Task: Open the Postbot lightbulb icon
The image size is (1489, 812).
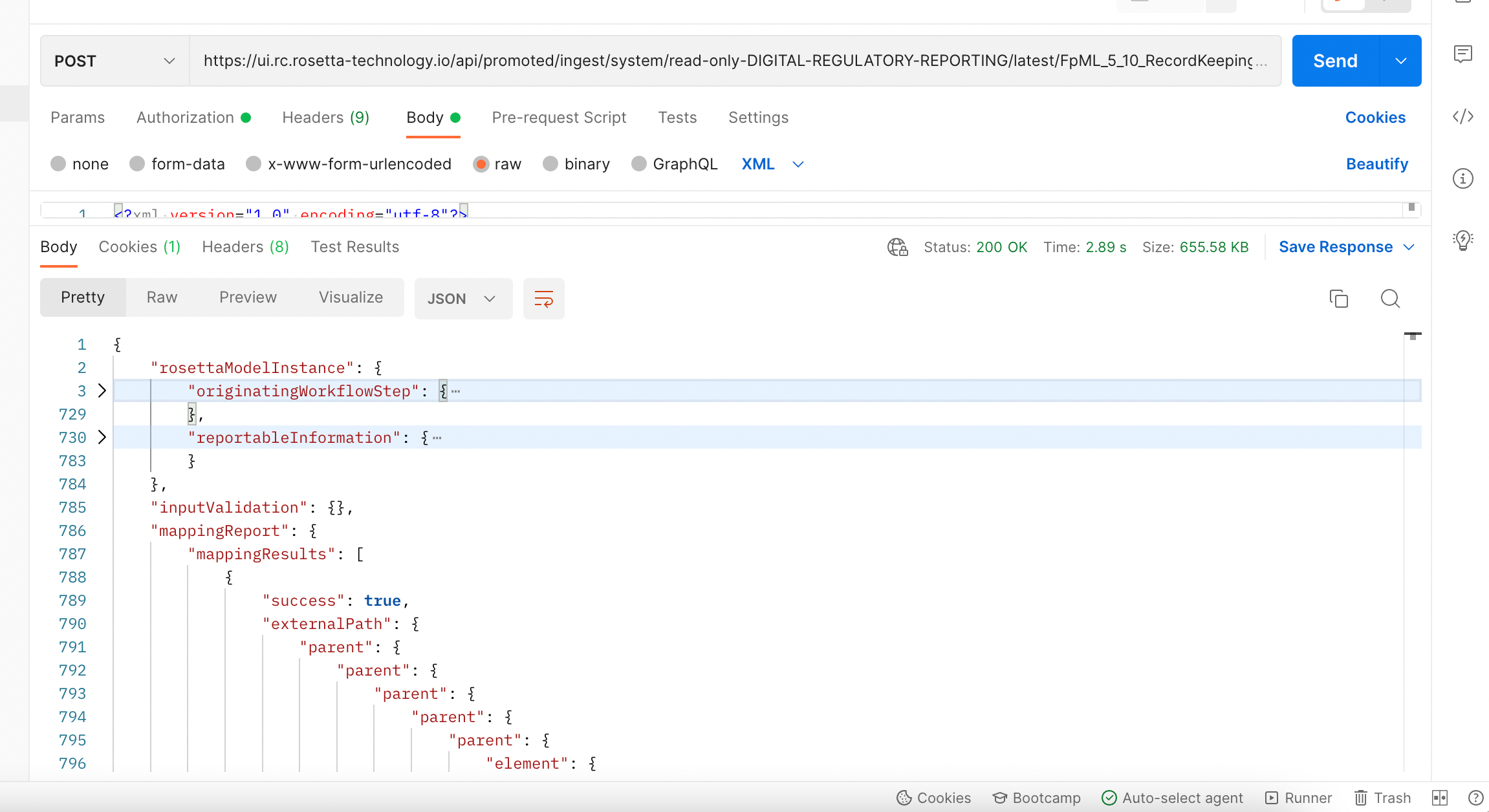Action: (1464, 240)
